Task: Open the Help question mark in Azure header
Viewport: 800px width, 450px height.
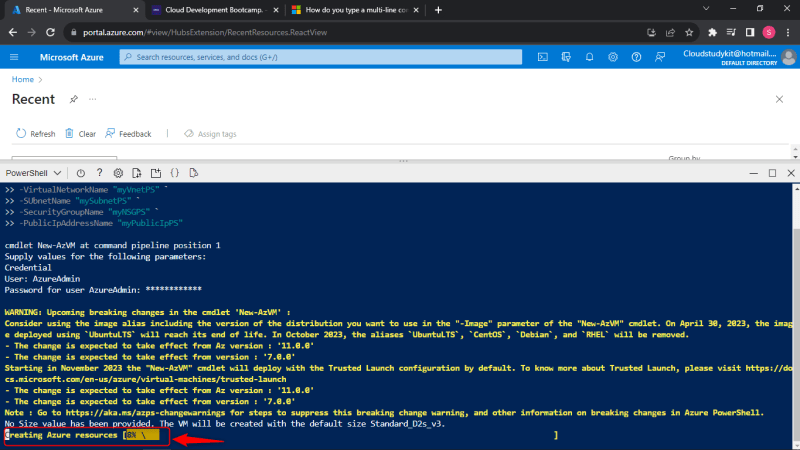Action: click(636, 57)
